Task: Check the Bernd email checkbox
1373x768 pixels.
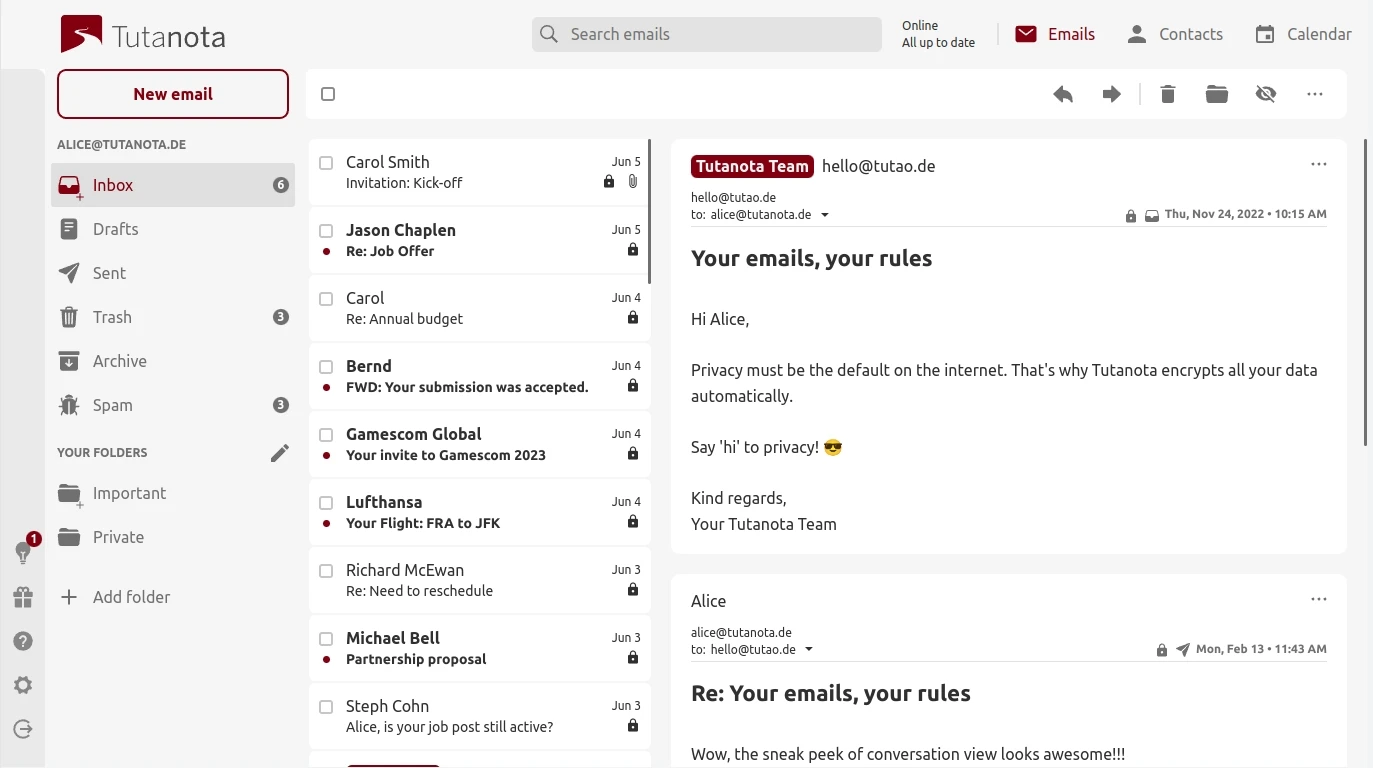Action: click(x=326, y=366)
